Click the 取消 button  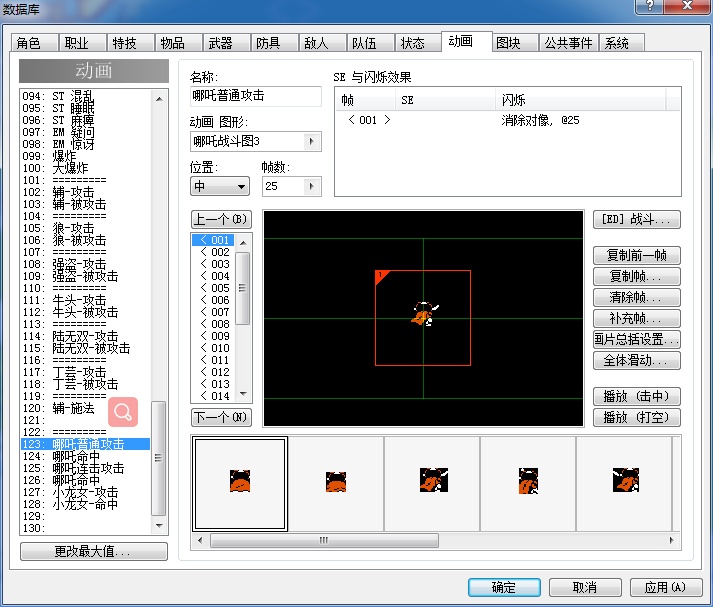585,587
